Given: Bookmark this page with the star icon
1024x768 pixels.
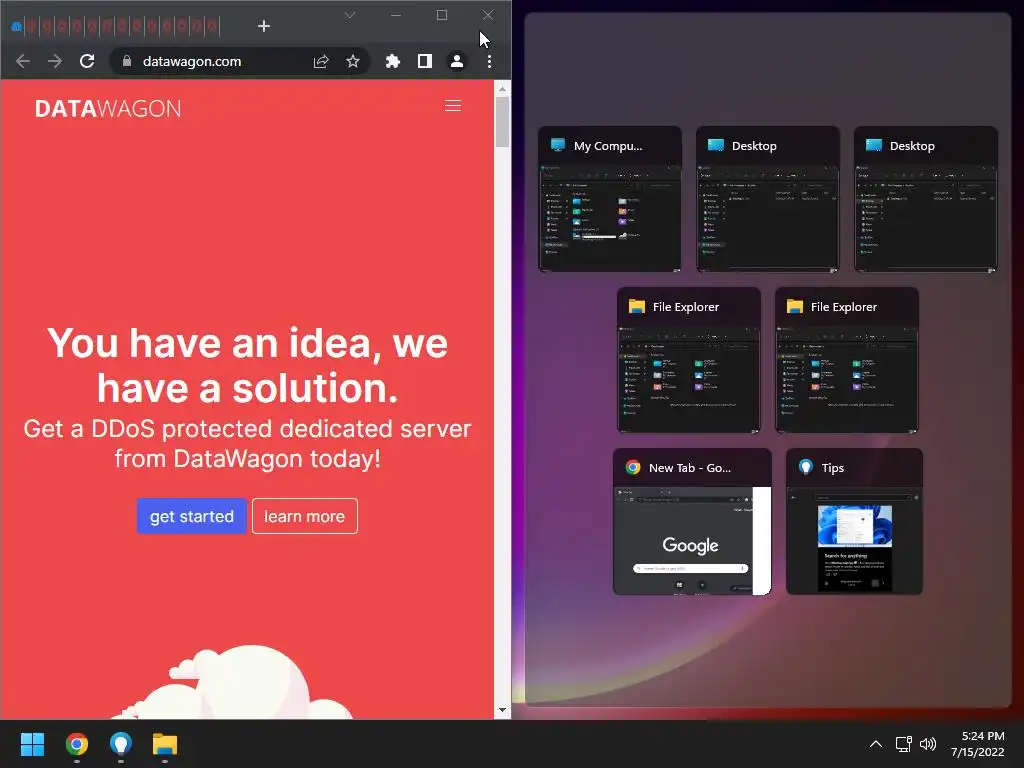Looking at the screenshot, I should pos(353,61).
